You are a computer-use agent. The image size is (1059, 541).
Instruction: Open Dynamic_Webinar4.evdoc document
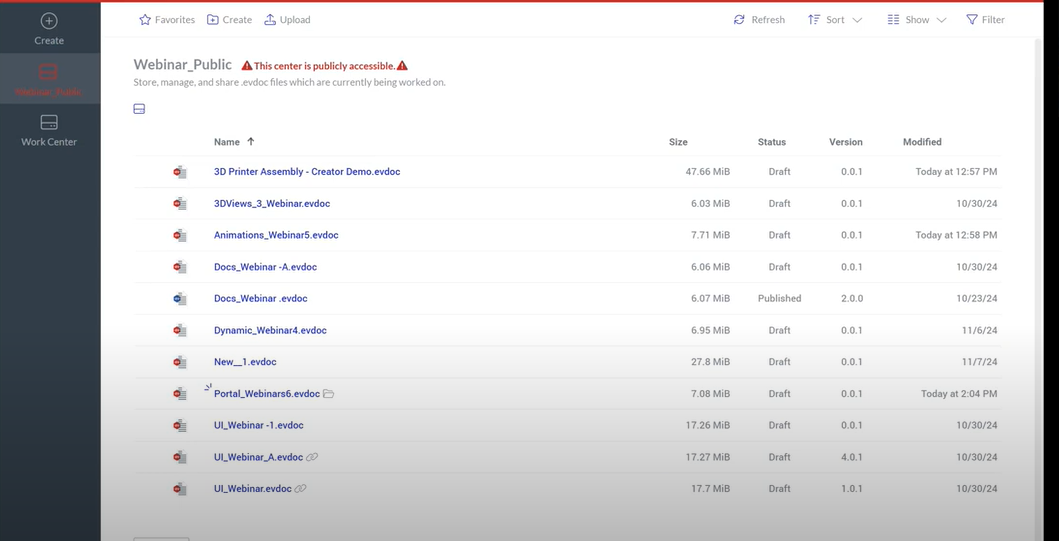[270, 330]
